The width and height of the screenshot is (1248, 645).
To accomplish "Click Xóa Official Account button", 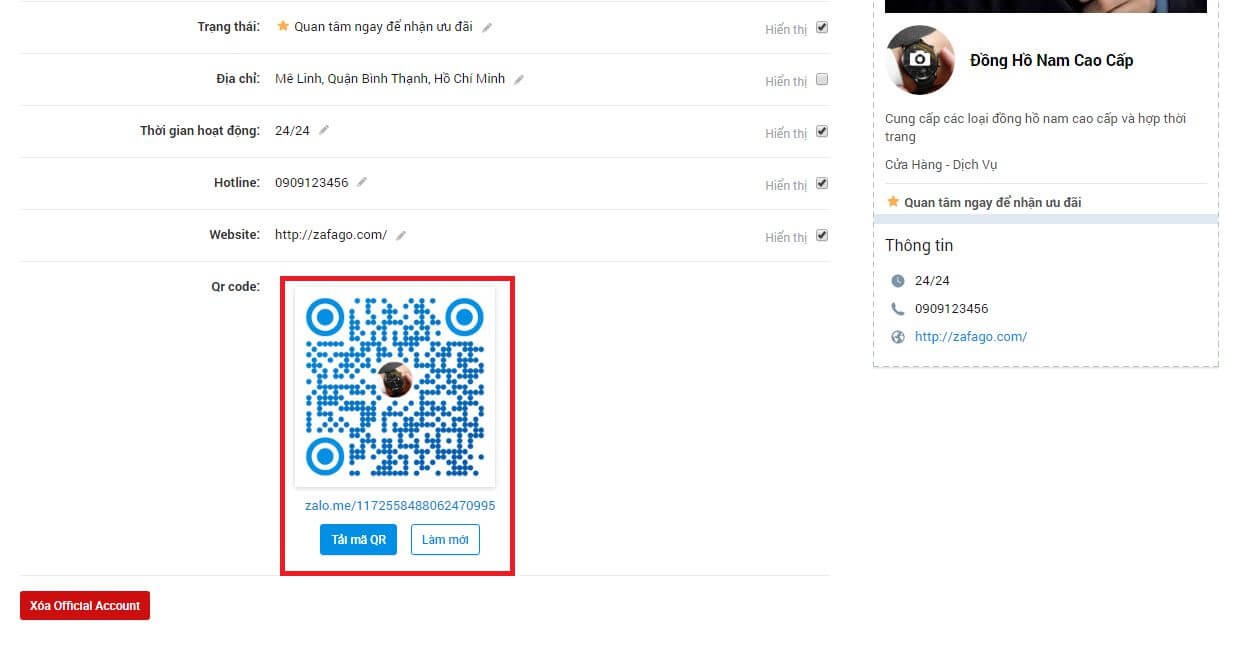I will click(85, 605).
